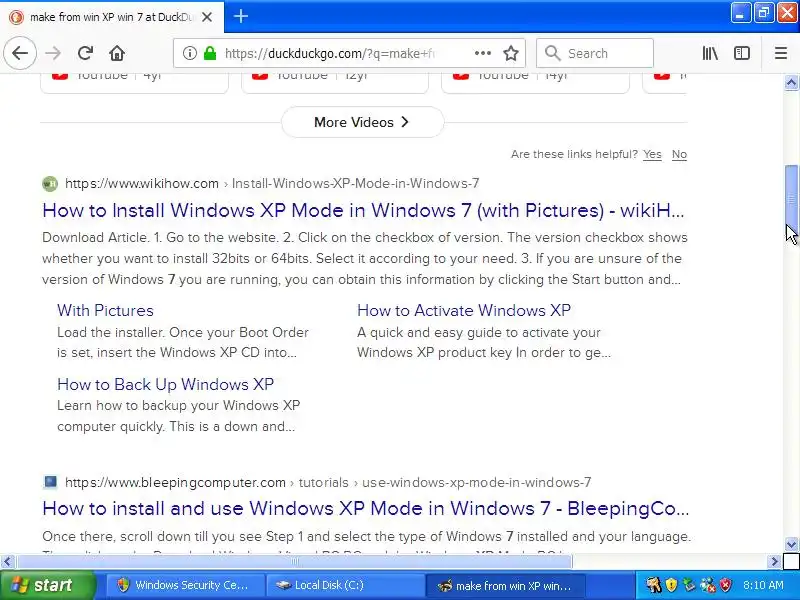
Task: Click the BleepingComputer 'Once there, scroll down' snippet
Action: click(x=366, y=537)
